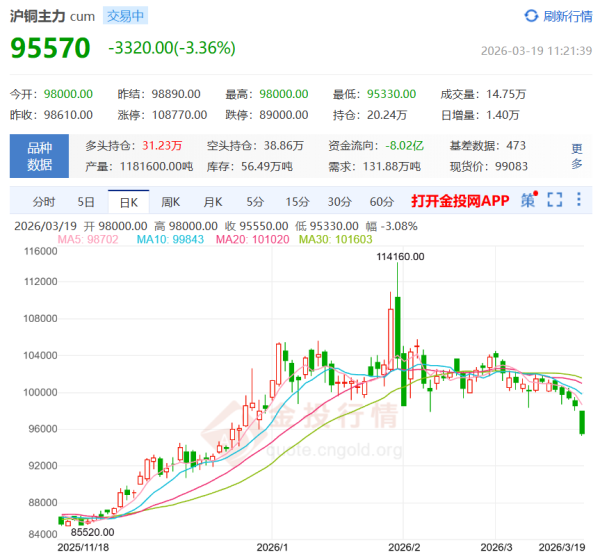The width and height of the screenshot is (600, 552).
Task: Click the latest green candlestick for 2026/3/19
Action: coord(582,423)
